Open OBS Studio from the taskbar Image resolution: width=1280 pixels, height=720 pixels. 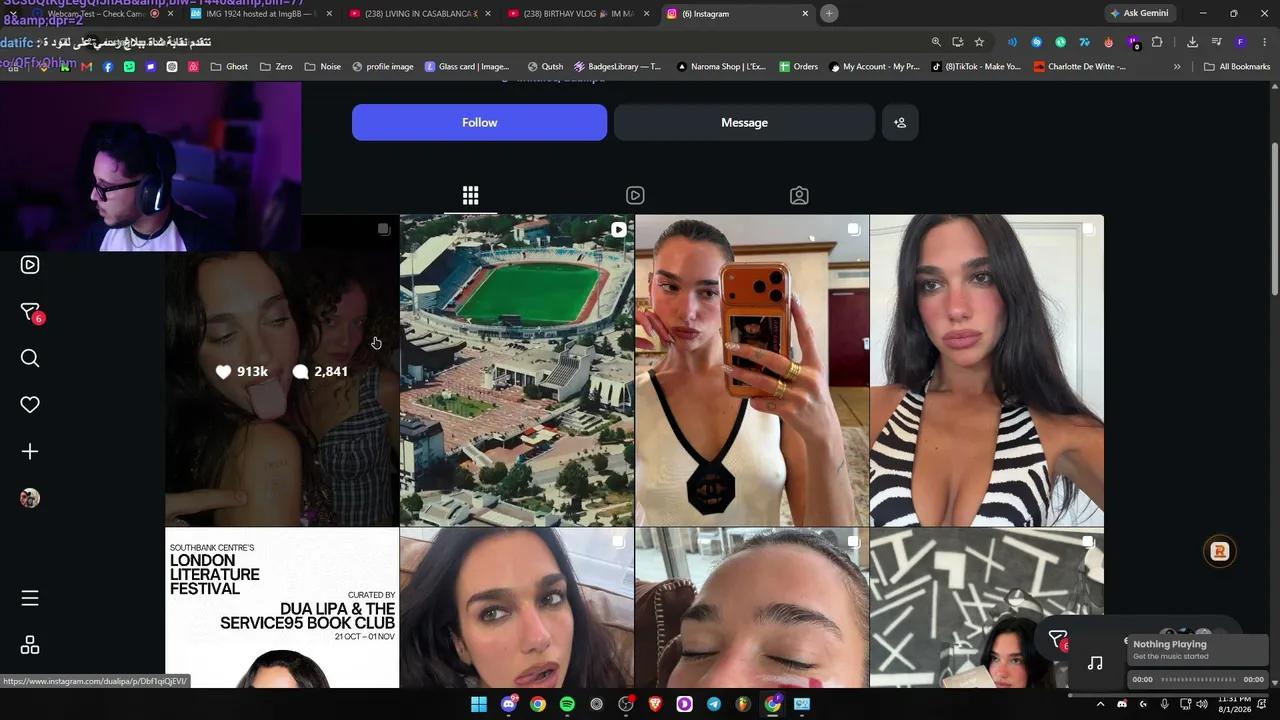pyautogui.click(x=626, y=704)
